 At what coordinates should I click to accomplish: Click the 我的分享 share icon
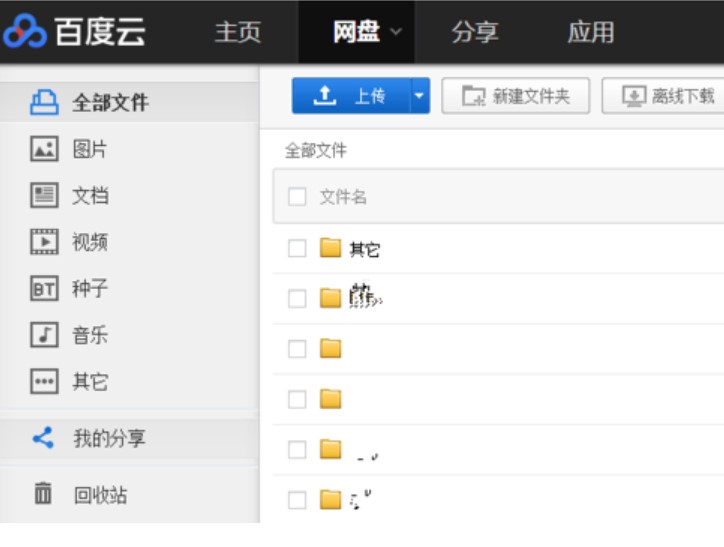(43, 438)
